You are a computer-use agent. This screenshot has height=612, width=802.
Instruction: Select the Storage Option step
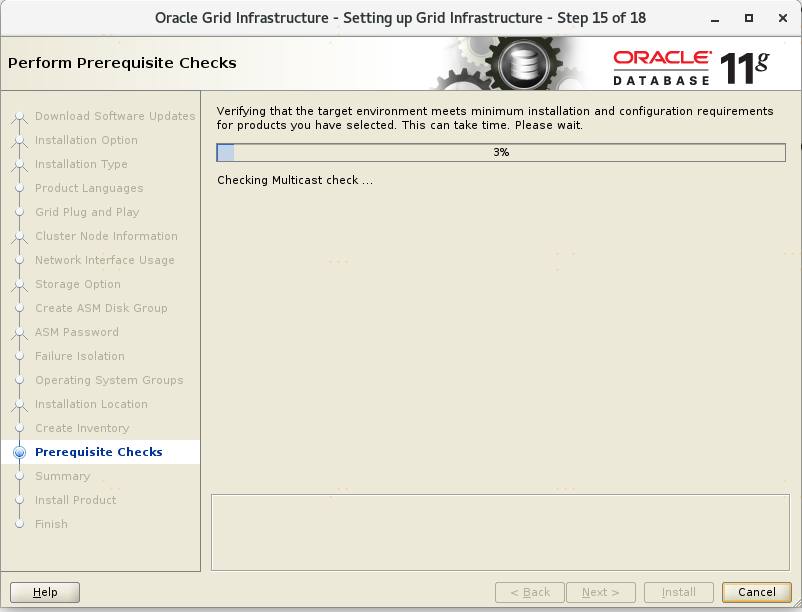click(77, 284)
